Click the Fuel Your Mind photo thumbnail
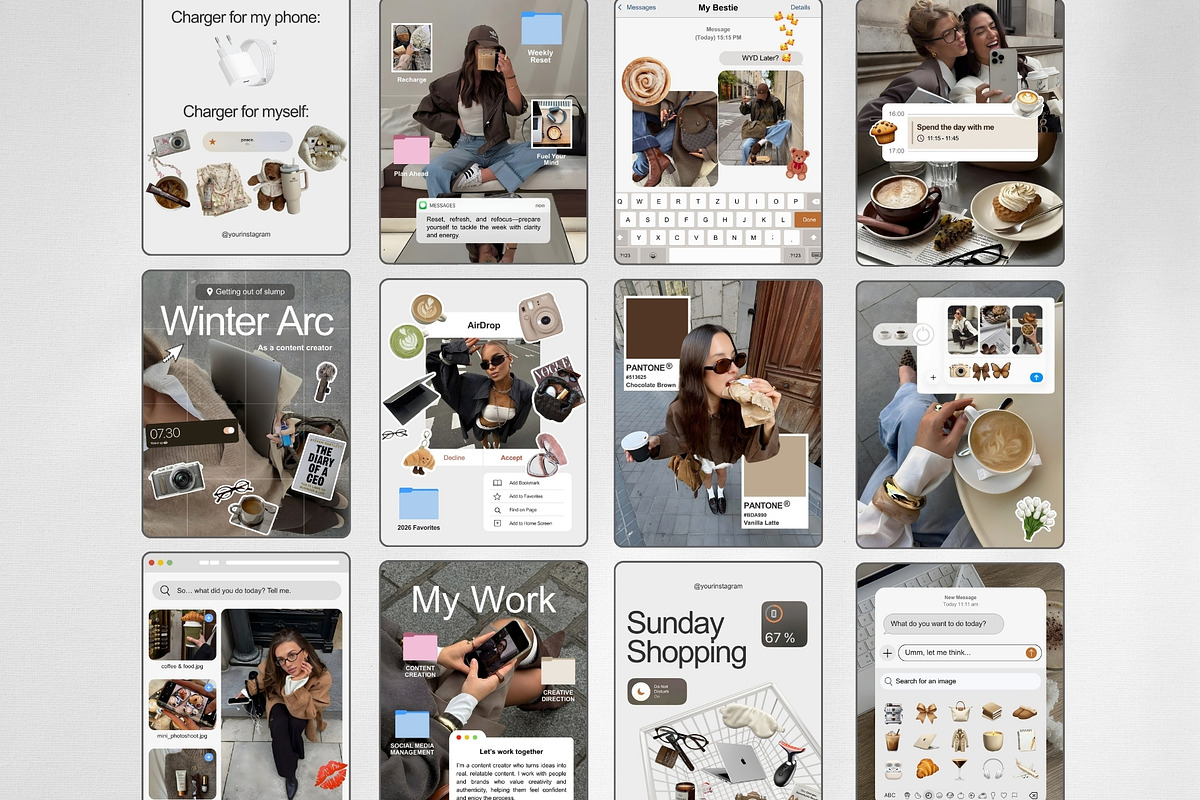 [x=551, y=124]
